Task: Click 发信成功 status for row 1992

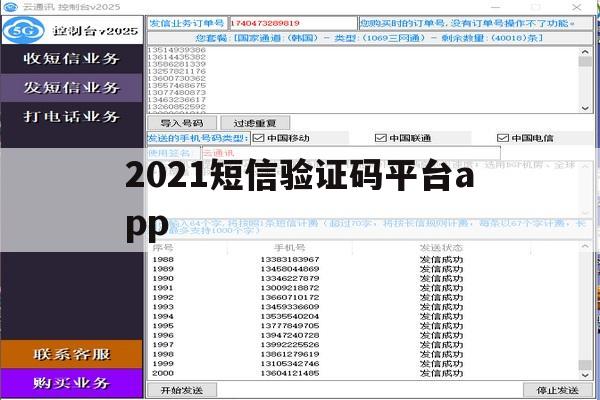Action: pos(441,297)
